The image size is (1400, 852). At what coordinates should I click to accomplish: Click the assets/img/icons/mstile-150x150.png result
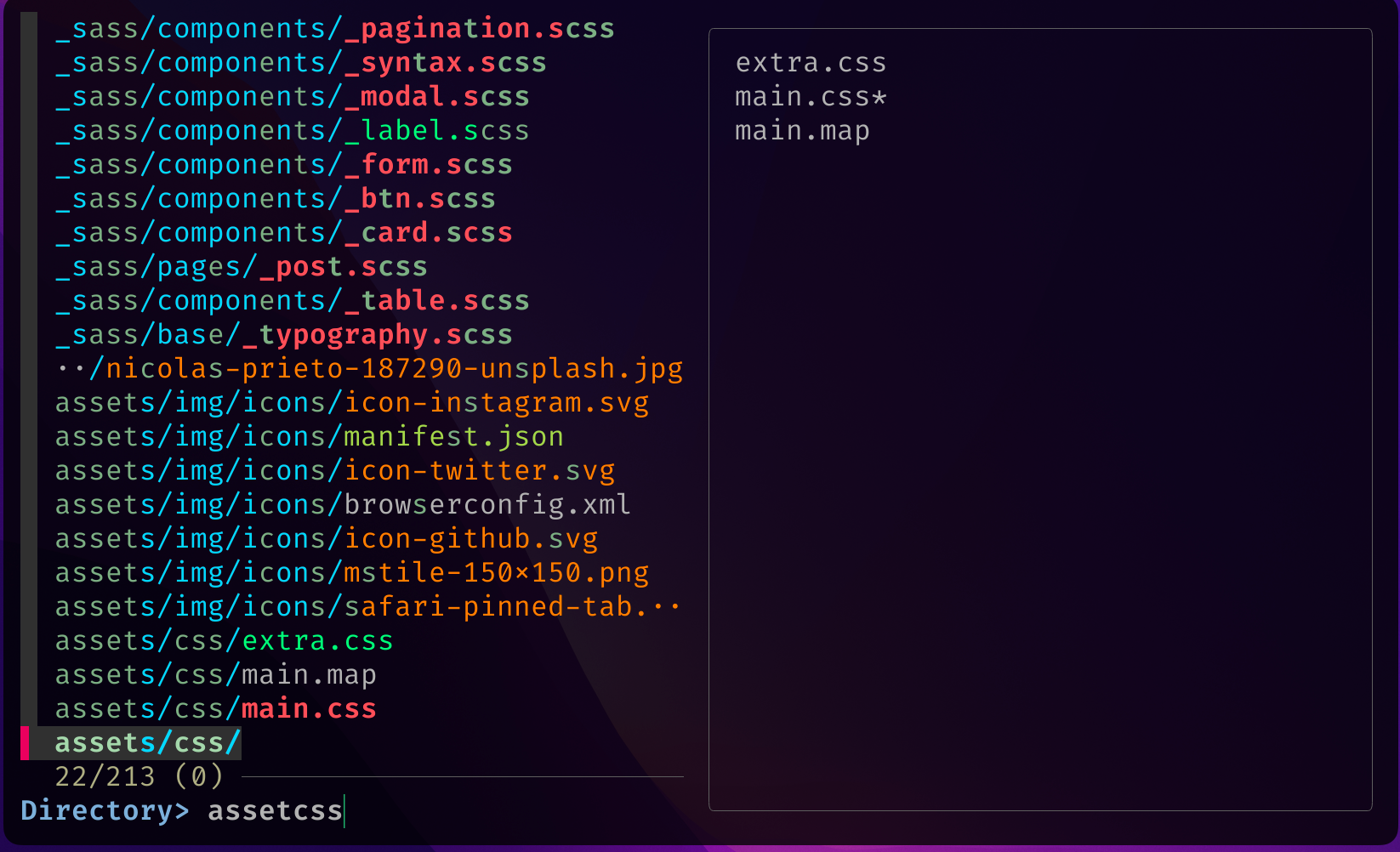[351, 573]
